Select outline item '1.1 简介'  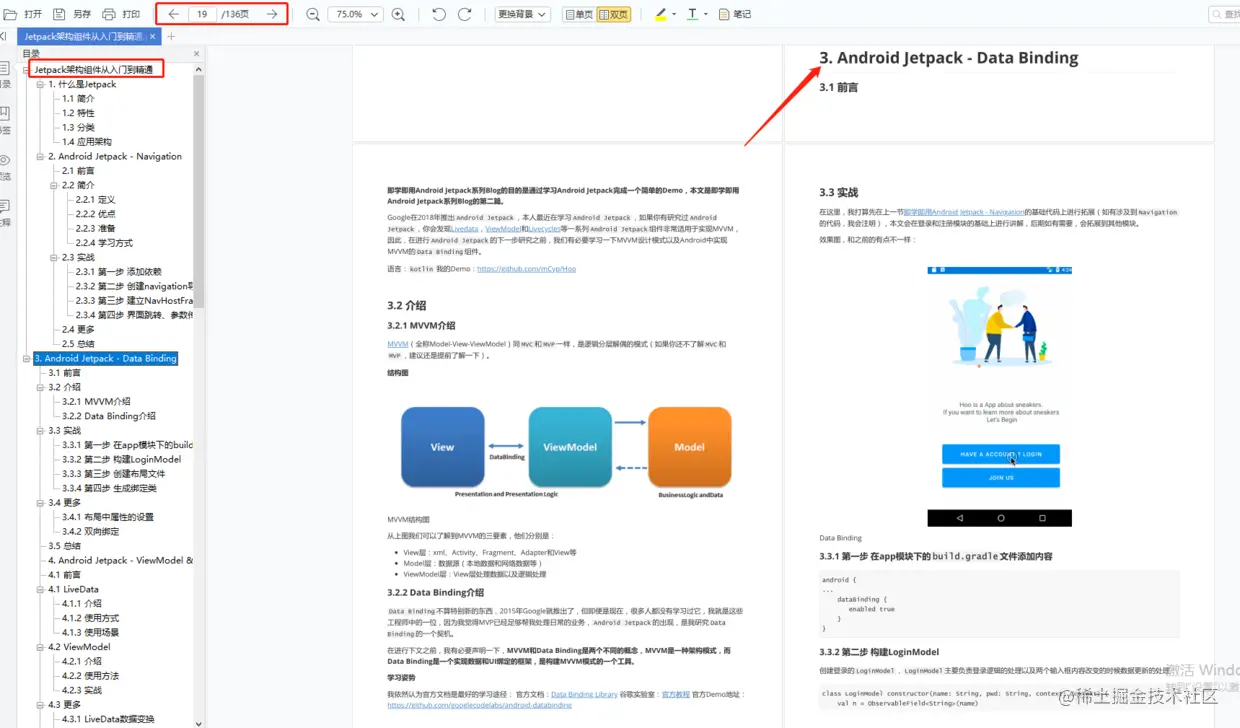tap(78, 98)
